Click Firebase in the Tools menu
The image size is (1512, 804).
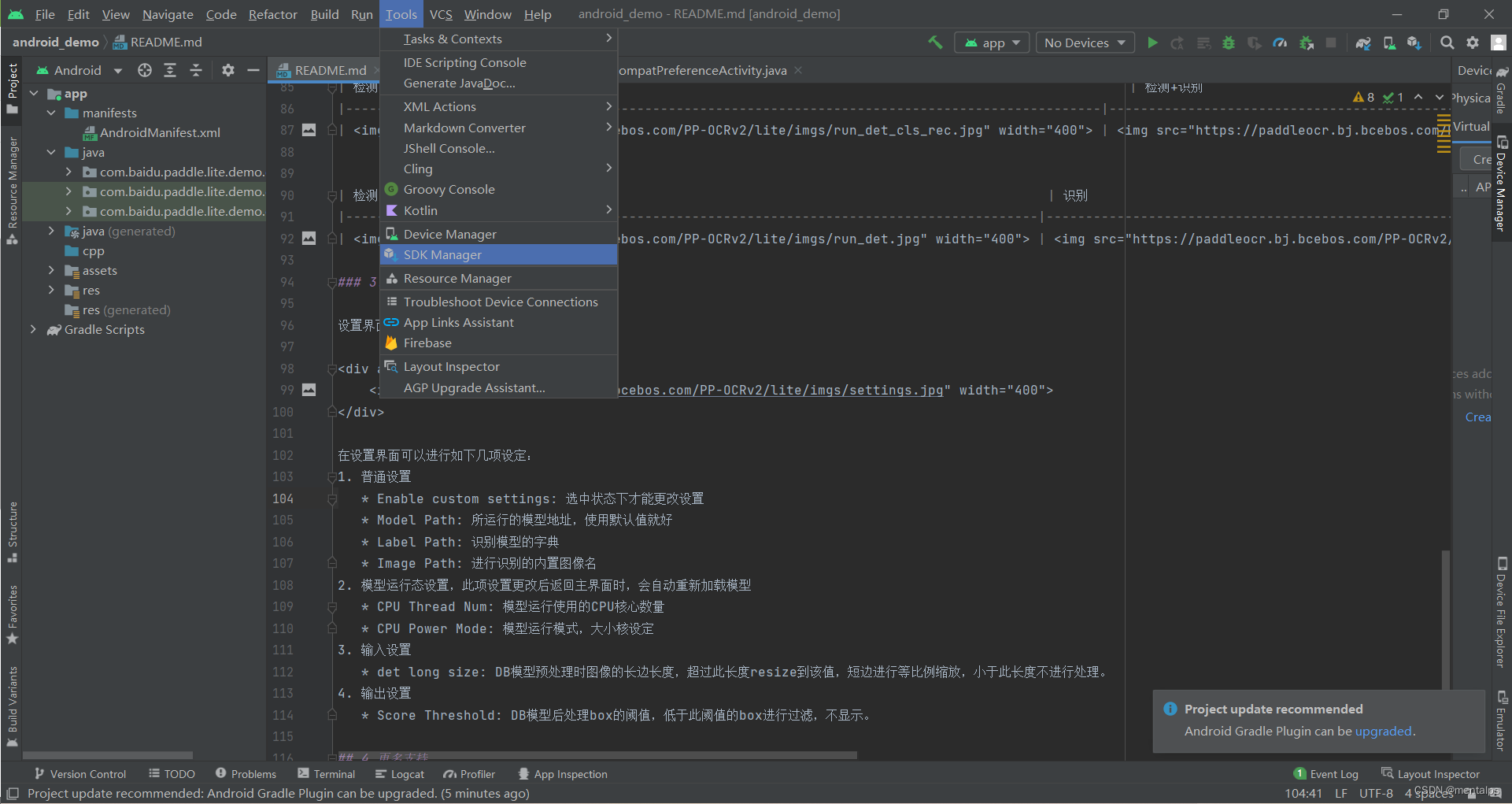point(498,343)
